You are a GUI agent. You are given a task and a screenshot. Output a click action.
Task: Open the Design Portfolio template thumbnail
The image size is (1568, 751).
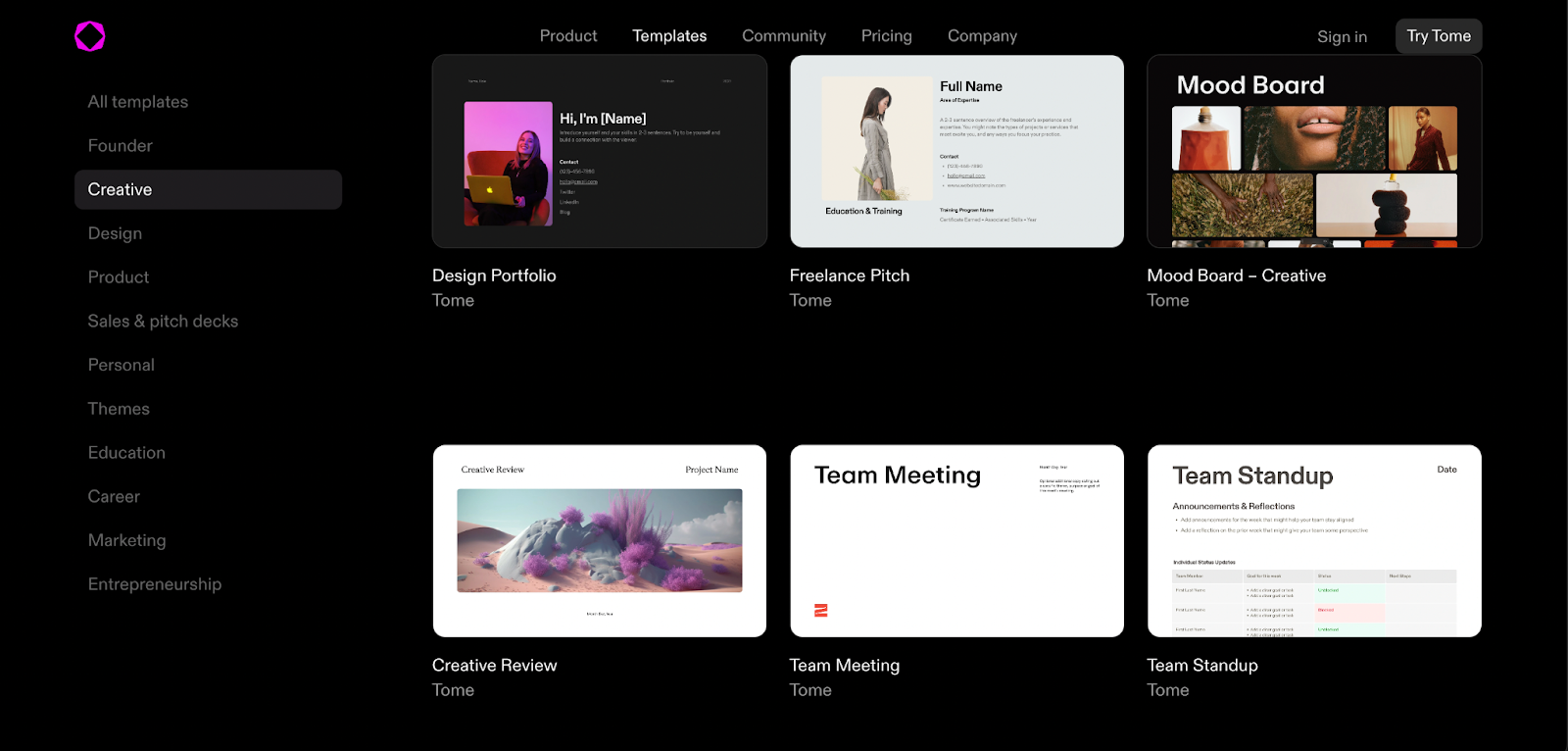(x=600, y=151)
